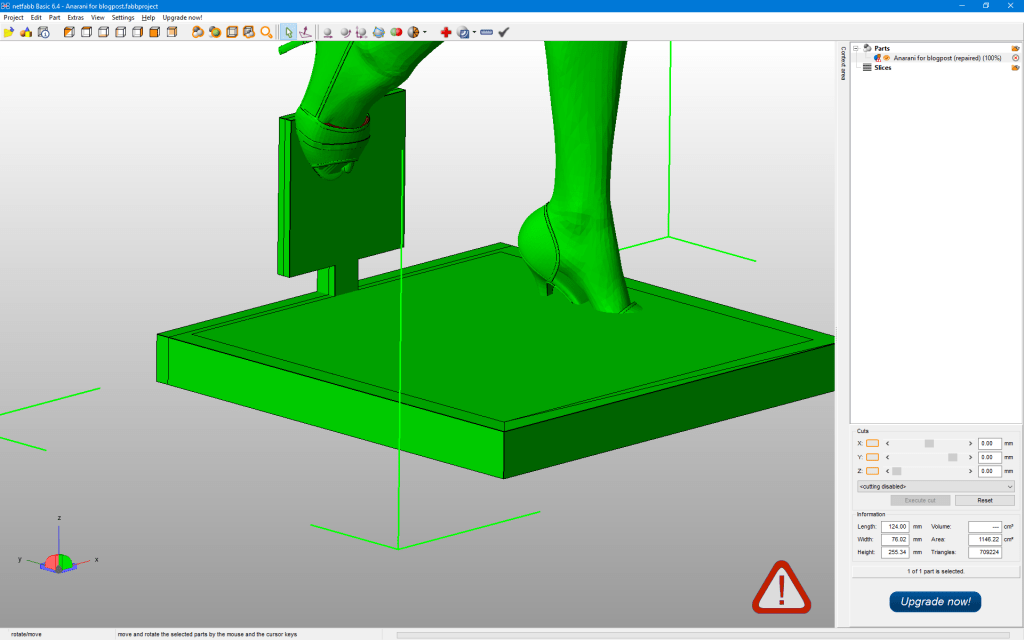Click the magnifier zoom icon in toolbar
Image resolution: width=1024 pixels, height=640 pixels.
coord(267,32)
